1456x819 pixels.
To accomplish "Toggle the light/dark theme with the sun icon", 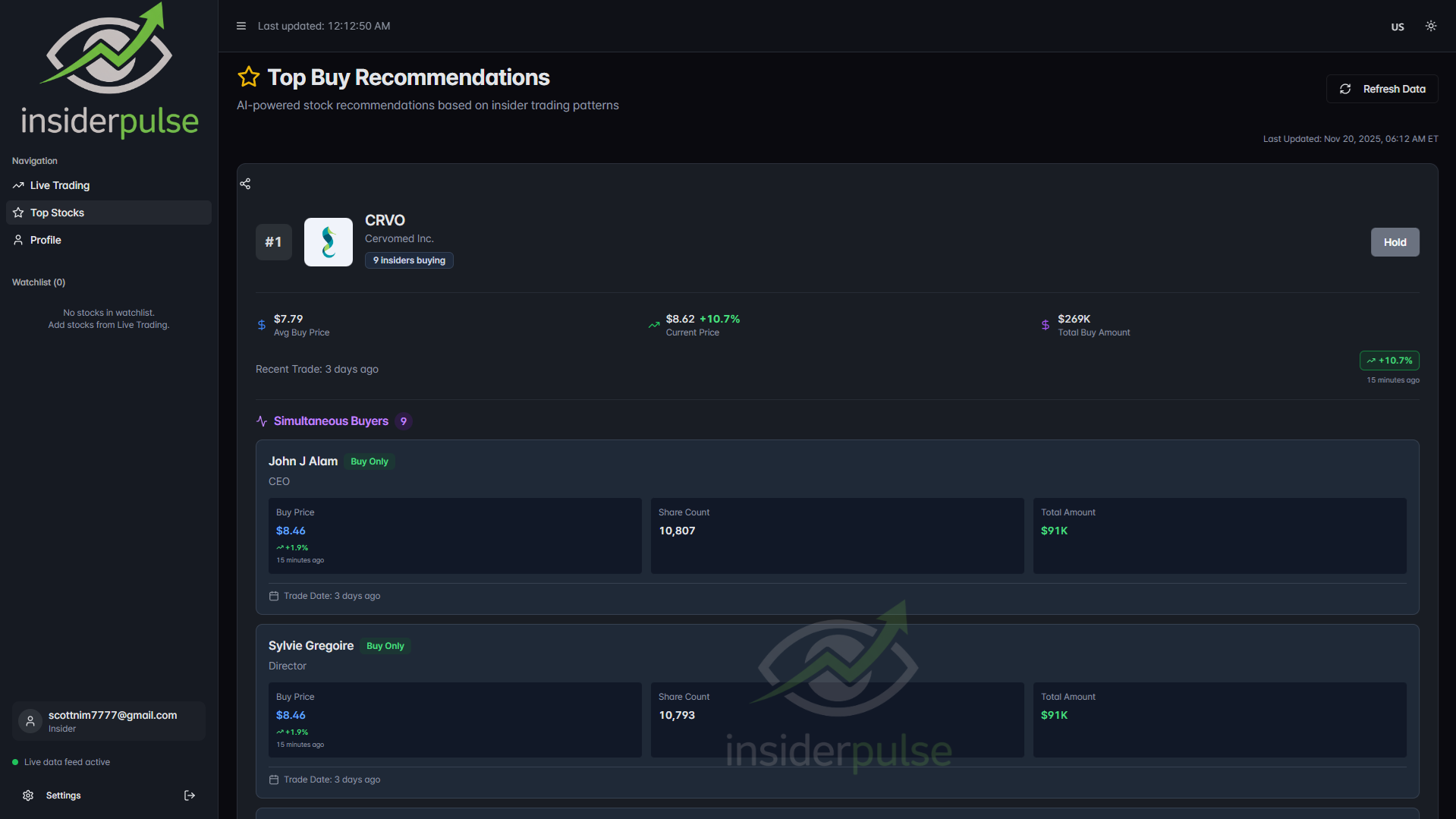I will [x=1431, y=25].
